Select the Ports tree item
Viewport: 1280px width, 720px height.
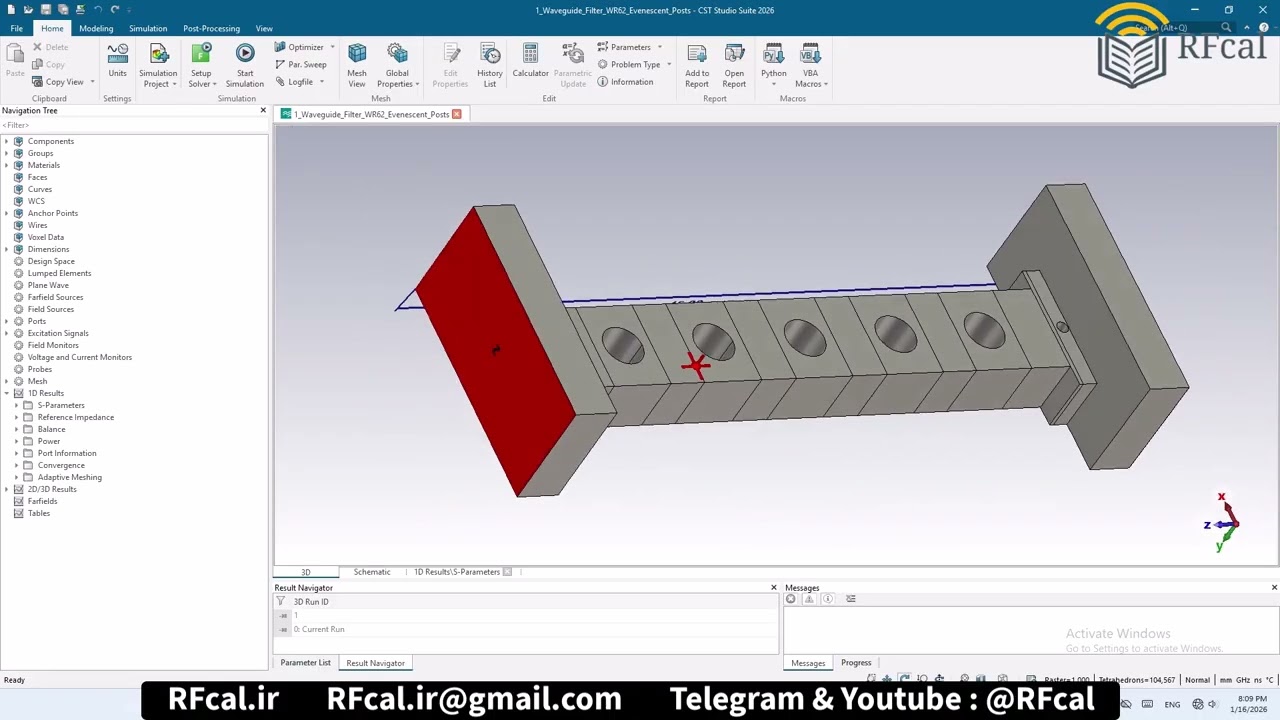(x=37, y=321)
